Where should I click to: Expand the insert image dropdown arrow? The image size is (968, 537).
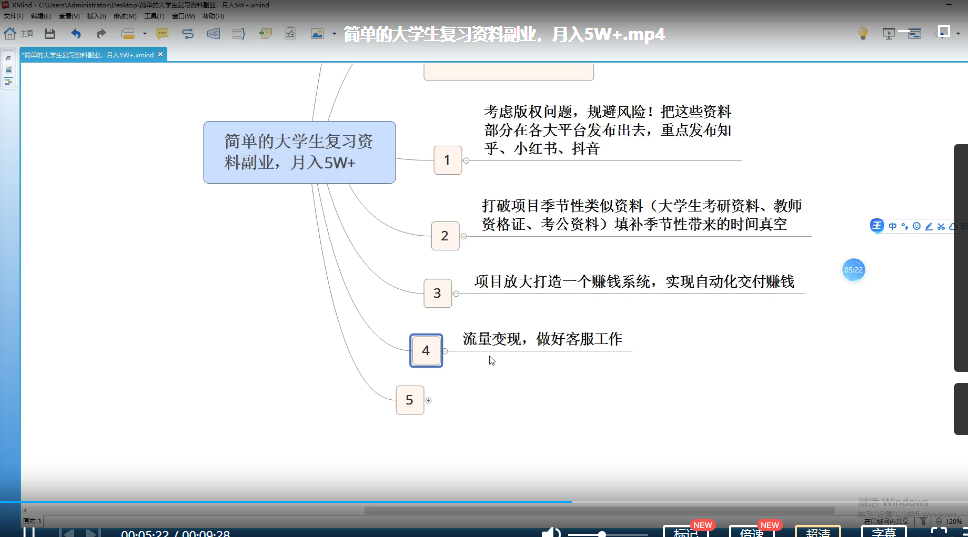[334, 33]
